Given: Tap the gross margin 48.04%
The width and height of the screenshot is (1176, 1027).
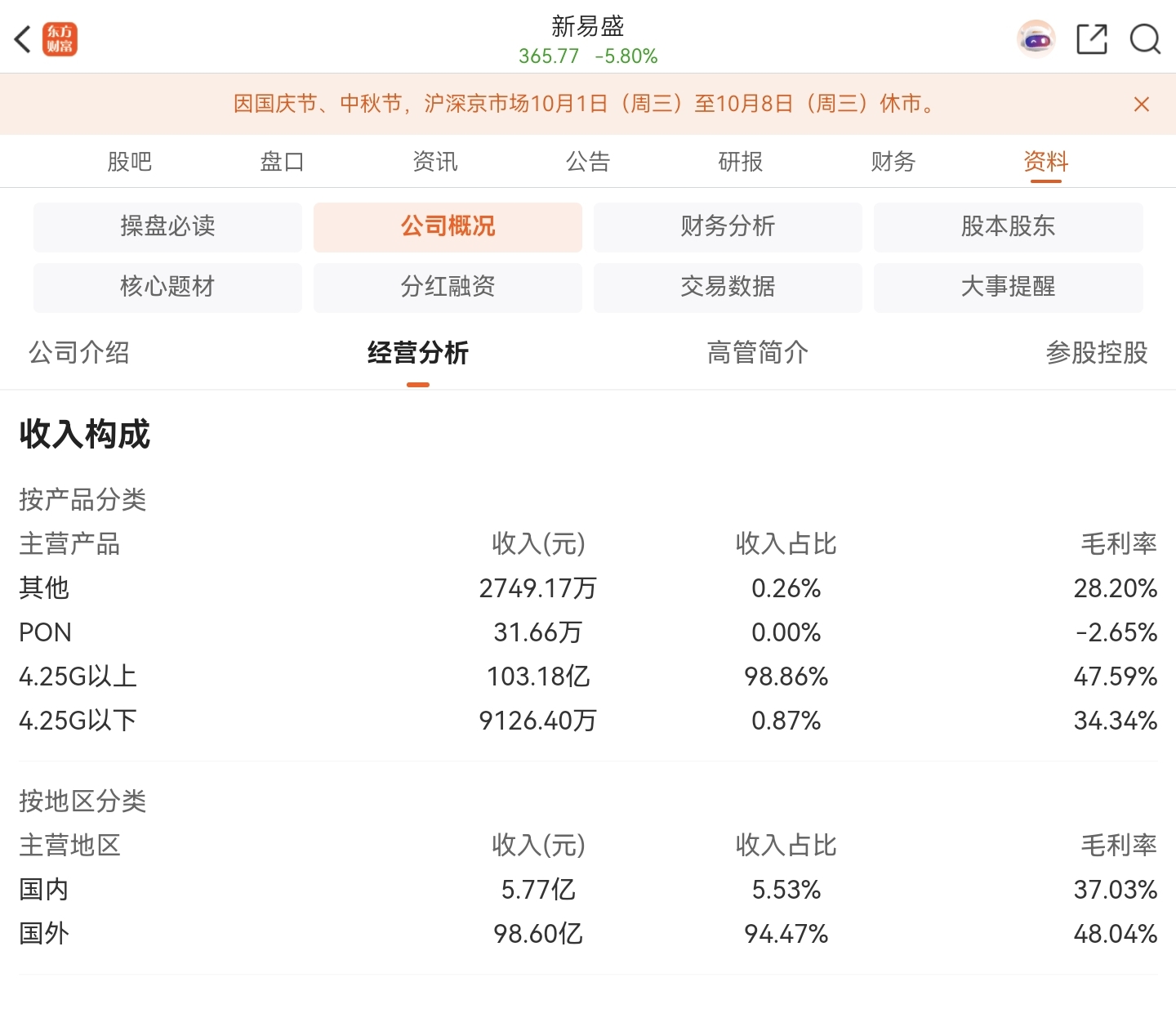Looking at the screenshot, I should (1116, 934).
